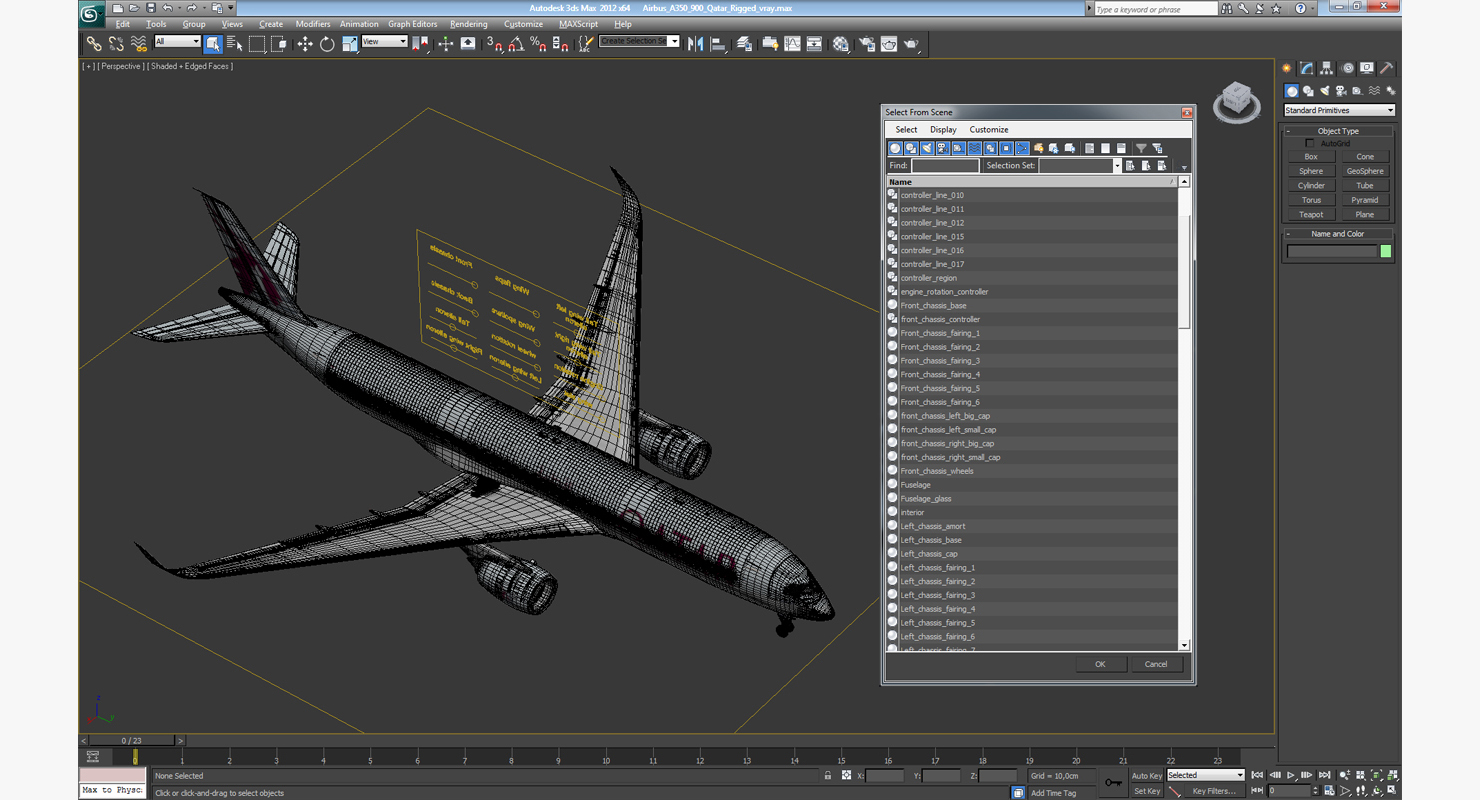Open Customize menu in Select From Scene
The width and height of the screenshot is (1480, 800).
click(x=989, y=129)
